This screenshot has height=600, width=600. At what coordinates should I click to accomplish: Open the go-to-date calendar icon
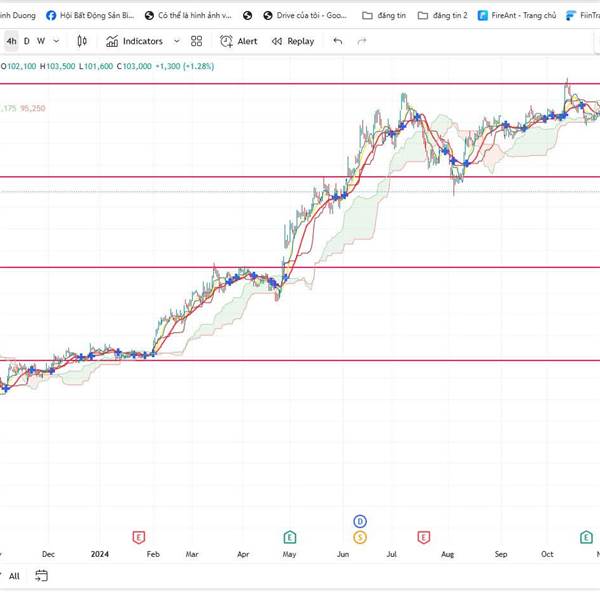pos(41,576)
